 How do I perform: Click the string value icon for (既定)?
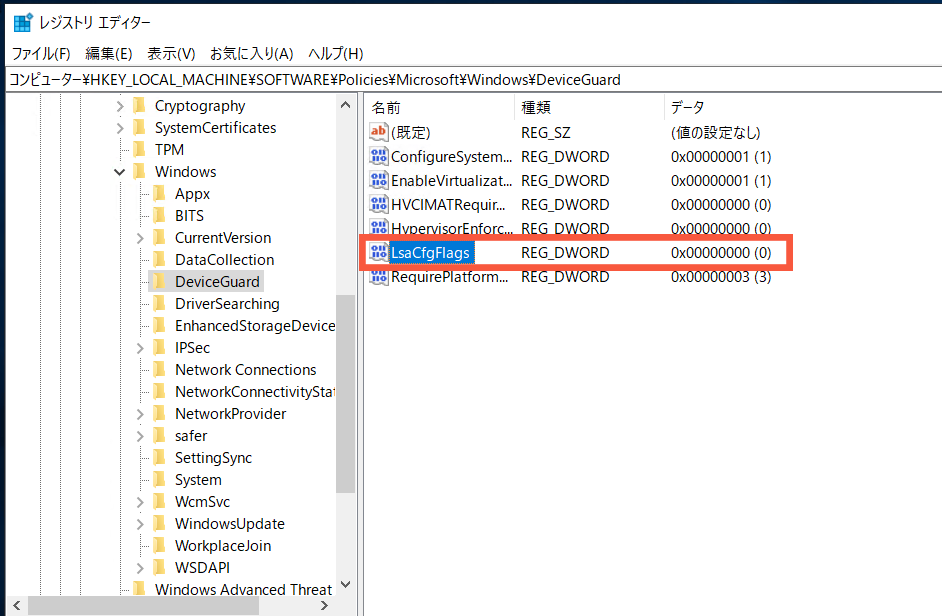[379, 132]
